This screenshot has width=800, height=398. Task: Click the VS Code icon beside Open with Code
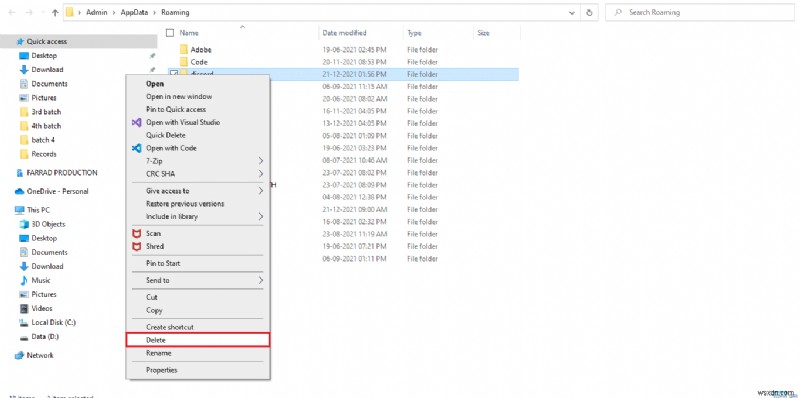point(136,148)
